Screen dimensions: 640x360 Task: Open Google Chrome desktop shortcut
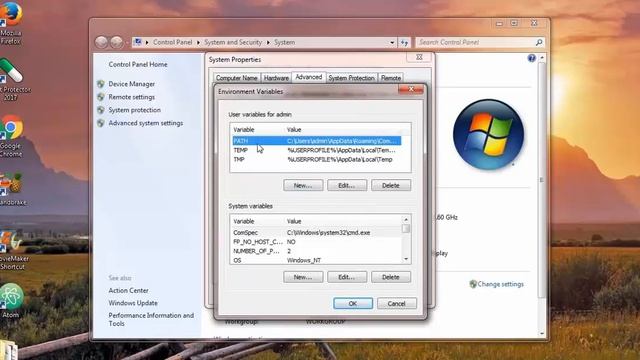coord(11,128)
